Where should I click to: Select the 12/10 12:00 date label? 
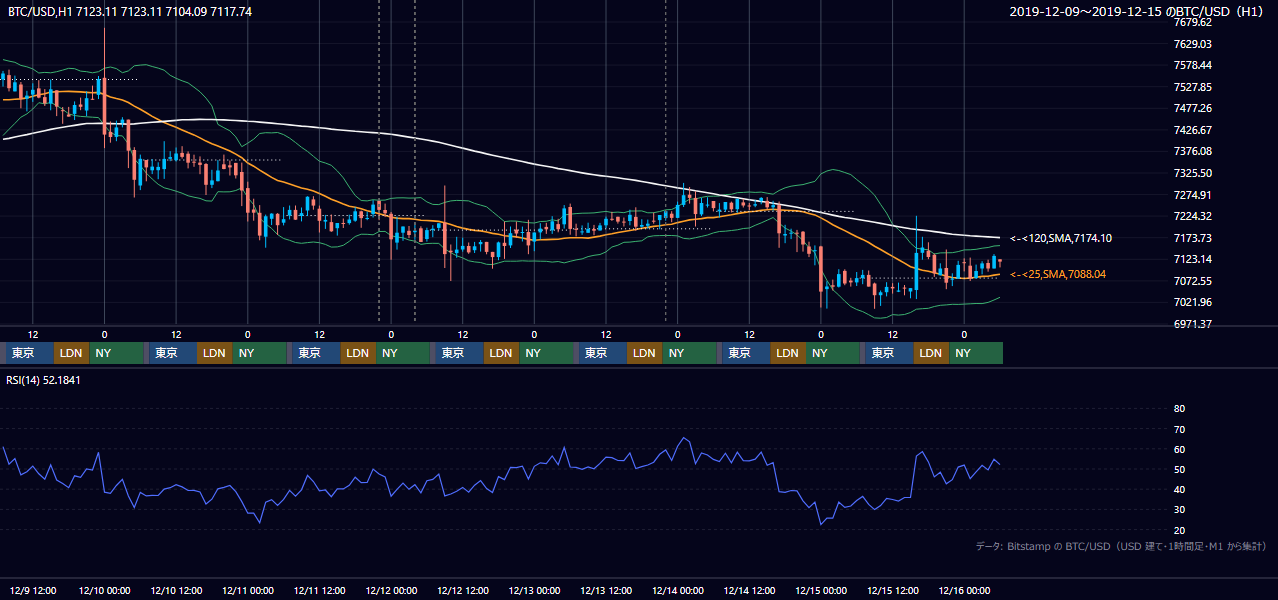tap(176, 590)
